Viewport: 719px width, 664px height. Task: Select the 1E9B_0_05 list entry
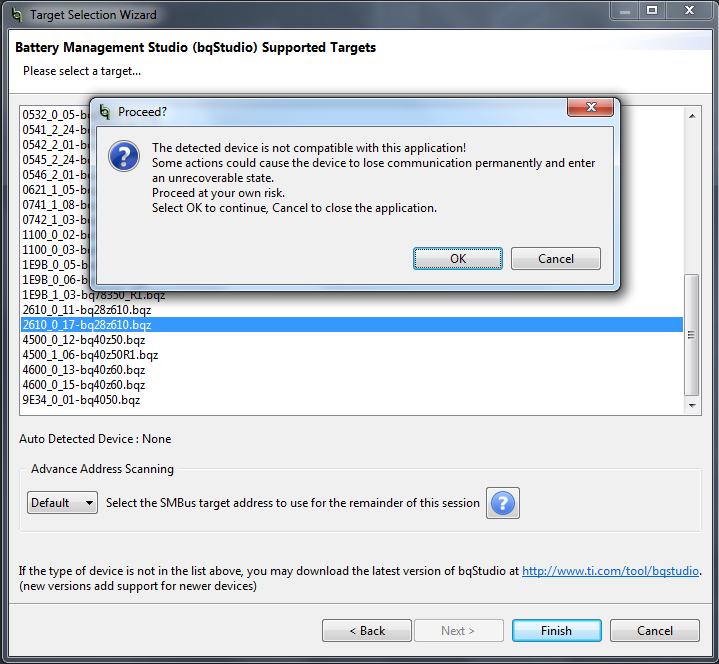pos(55,265)
